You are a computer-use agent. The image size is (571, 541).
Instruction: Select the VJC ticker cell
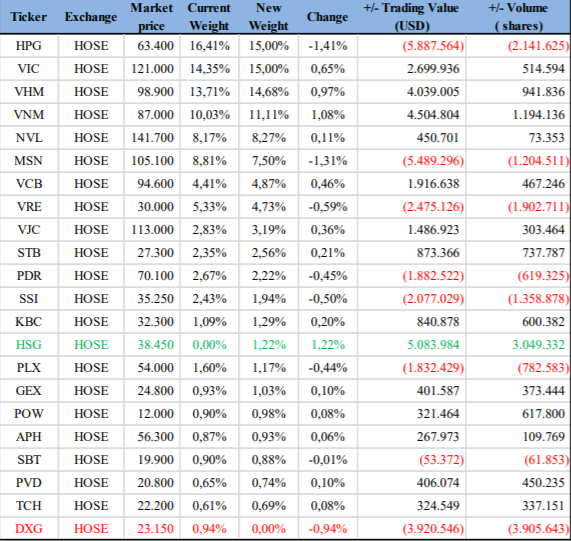point(29,230)
